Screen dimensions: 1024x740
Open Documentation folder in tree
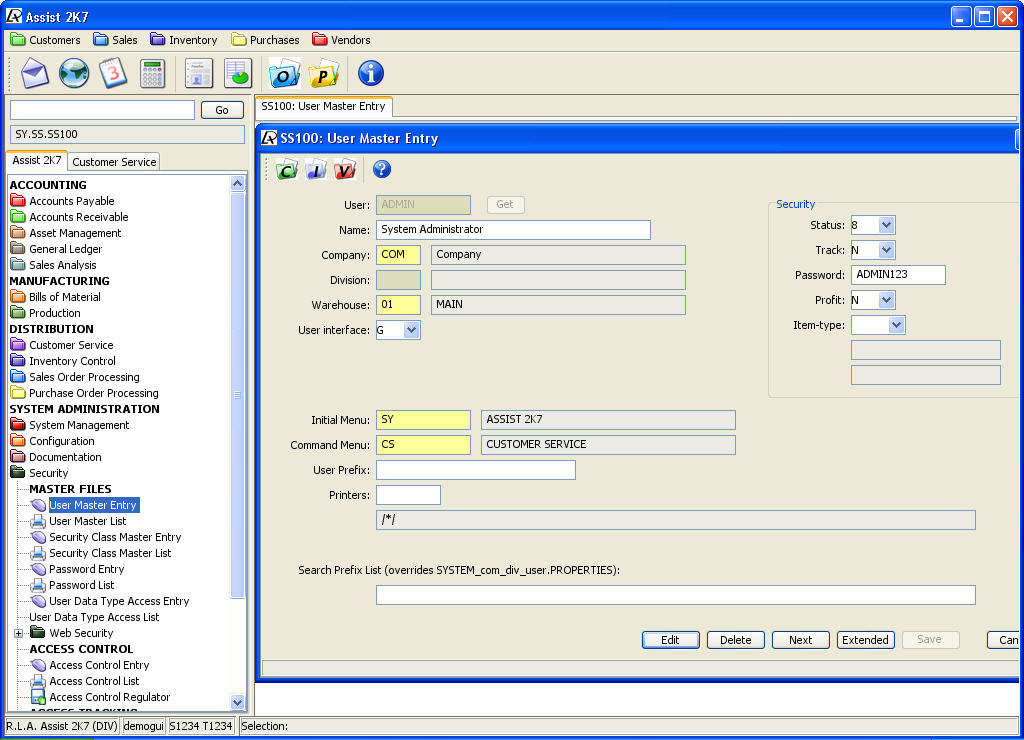point(56,457)
